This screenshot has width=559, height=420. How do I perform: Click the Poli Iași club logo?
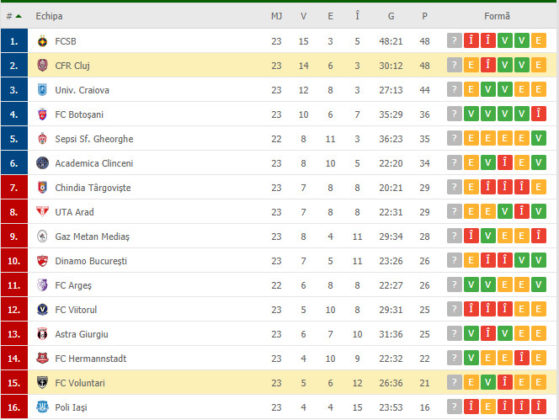pos(42,407)
